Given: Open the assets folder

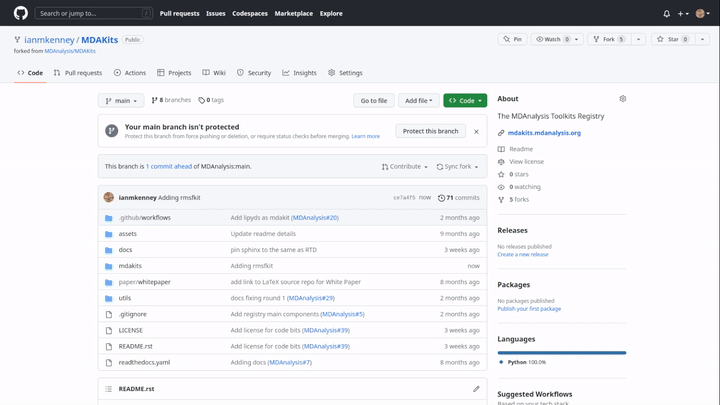Looking at the screenshot, I should pos(128,234).
